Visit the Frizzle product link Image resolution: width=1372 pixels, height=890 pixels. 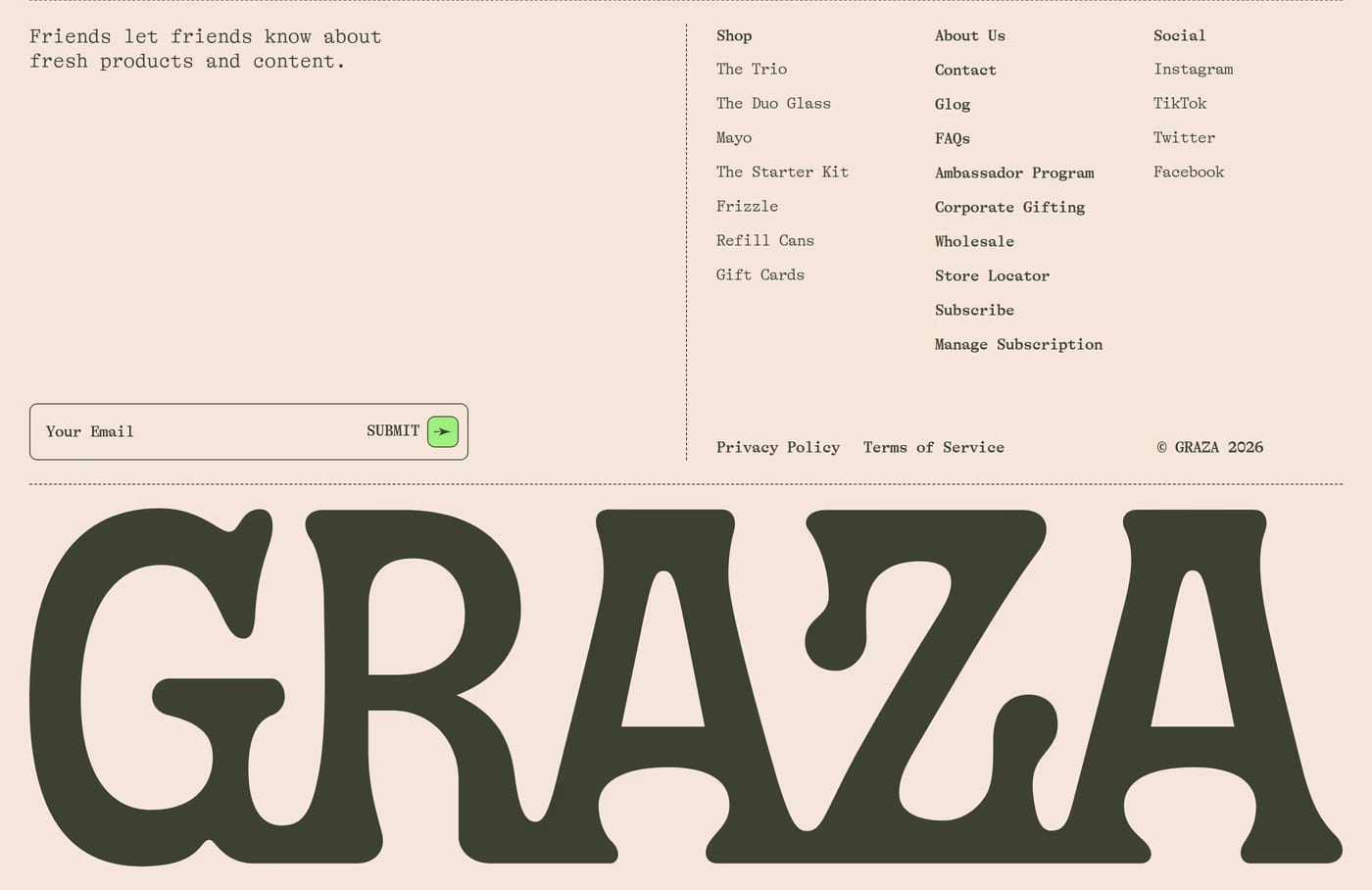click(x=747, y=206)
